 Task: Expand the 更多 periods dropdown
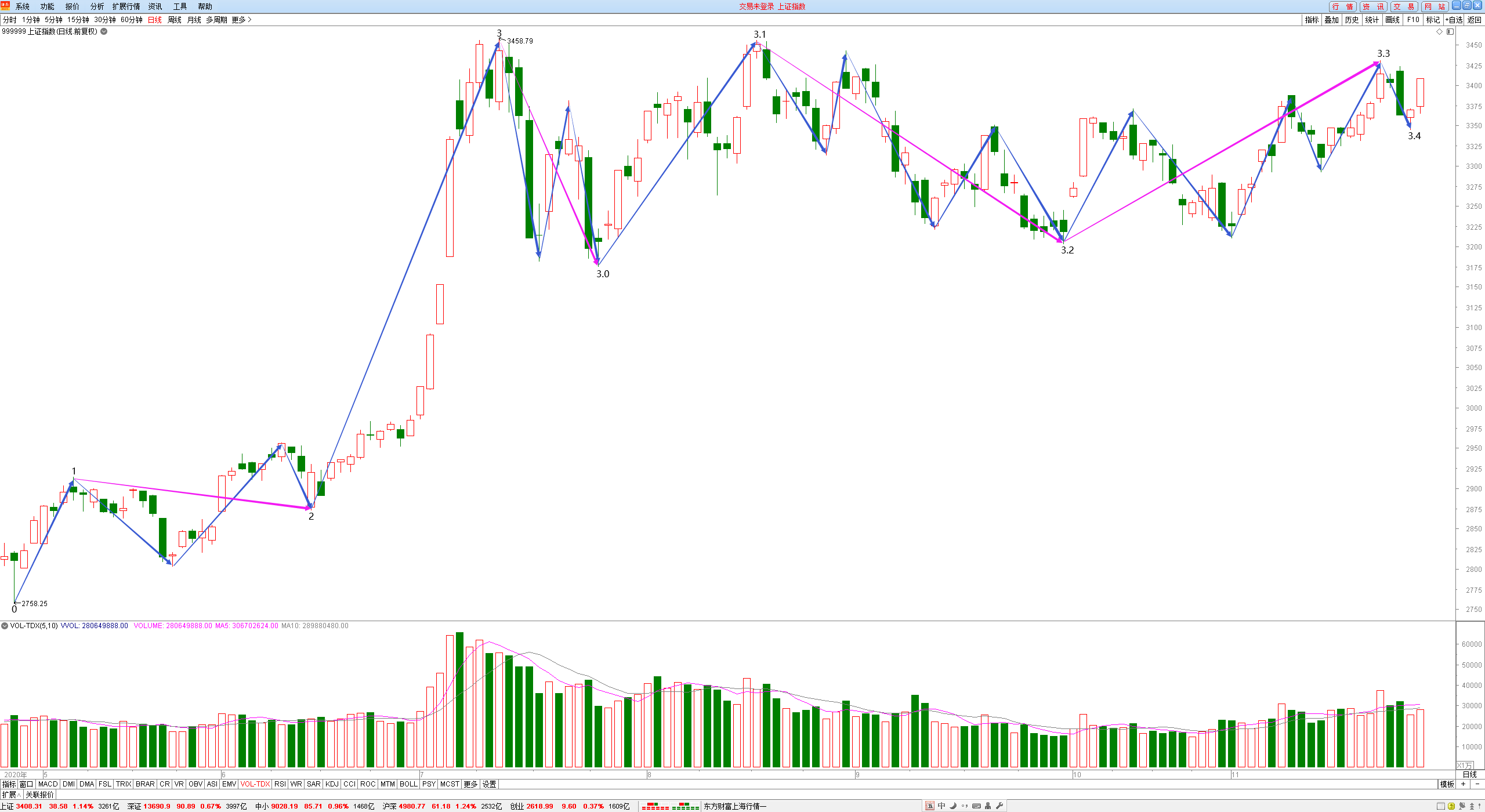pos(241,20)
